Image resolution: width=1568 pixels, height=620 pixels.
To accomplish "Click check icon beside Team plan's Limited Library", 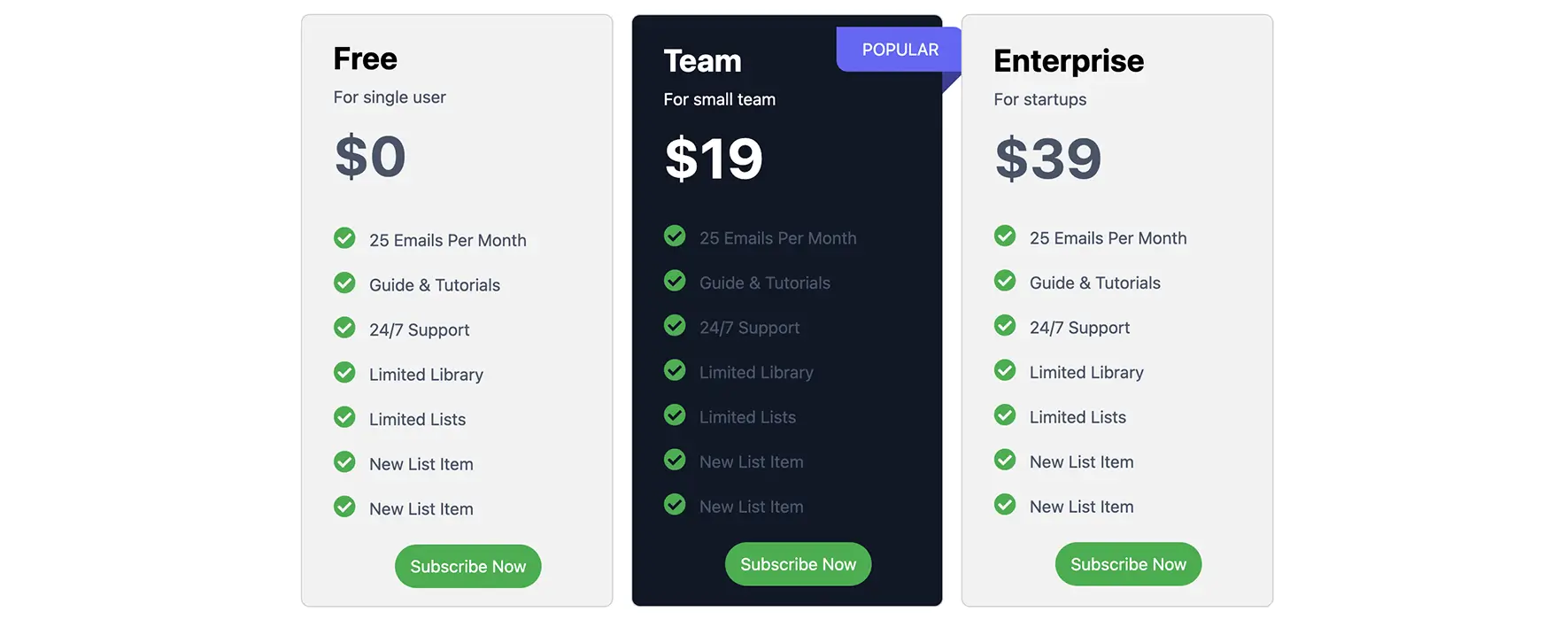I will 675,370.
